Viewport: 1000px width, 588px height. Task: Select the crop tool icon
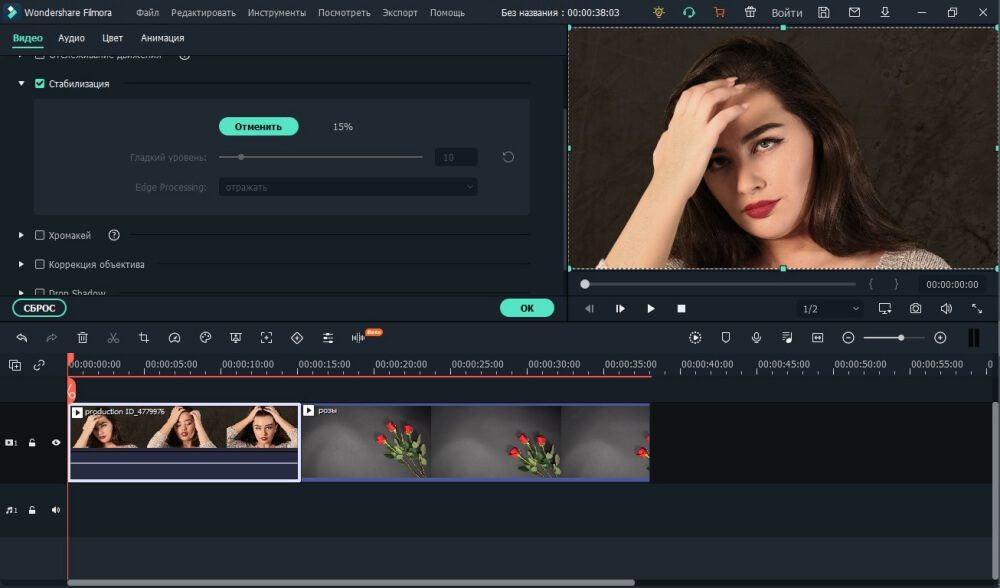143,338
